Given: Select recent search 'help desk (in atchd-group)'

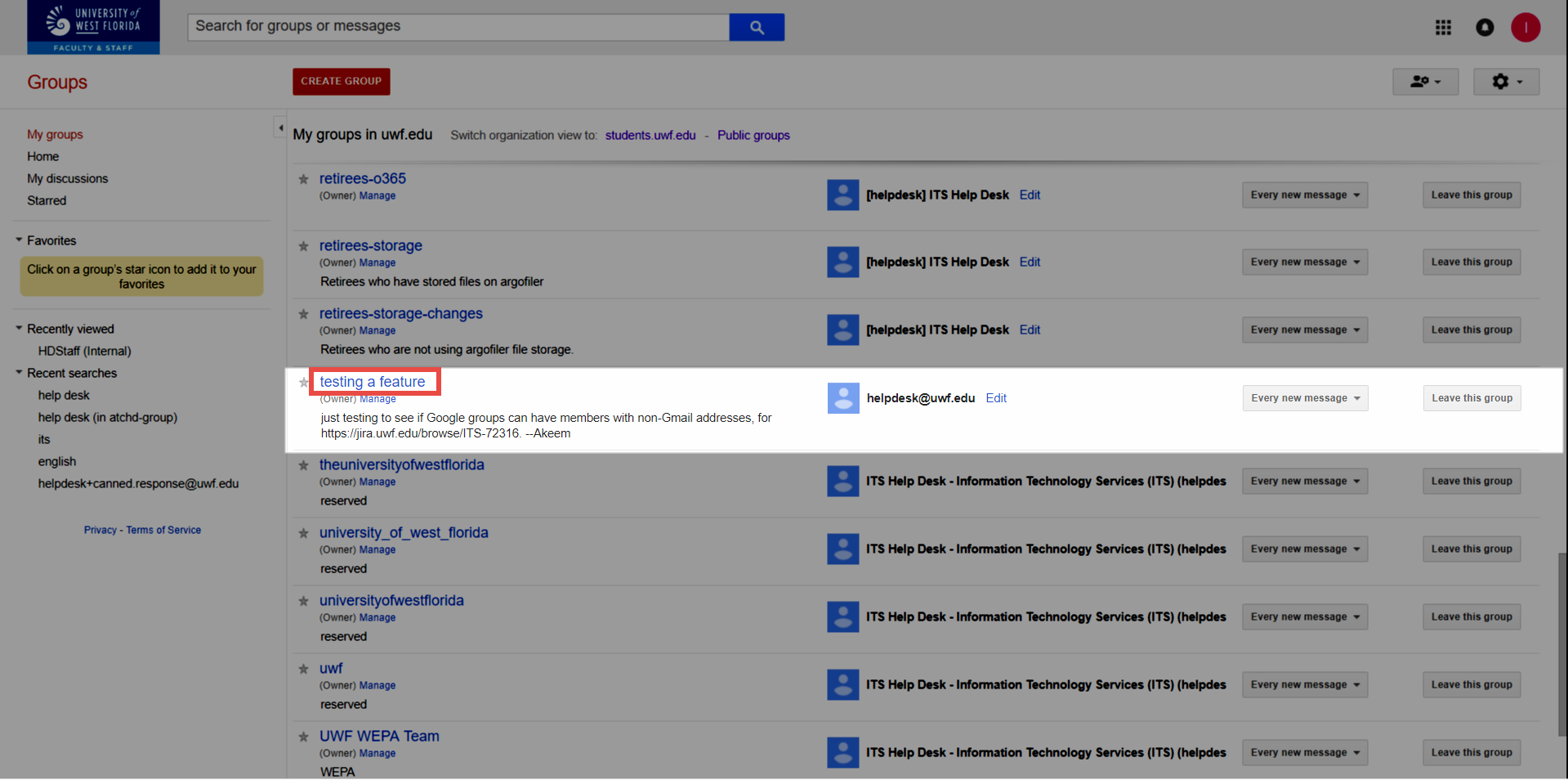Looking at the screenshot, I should click(107, 417).
